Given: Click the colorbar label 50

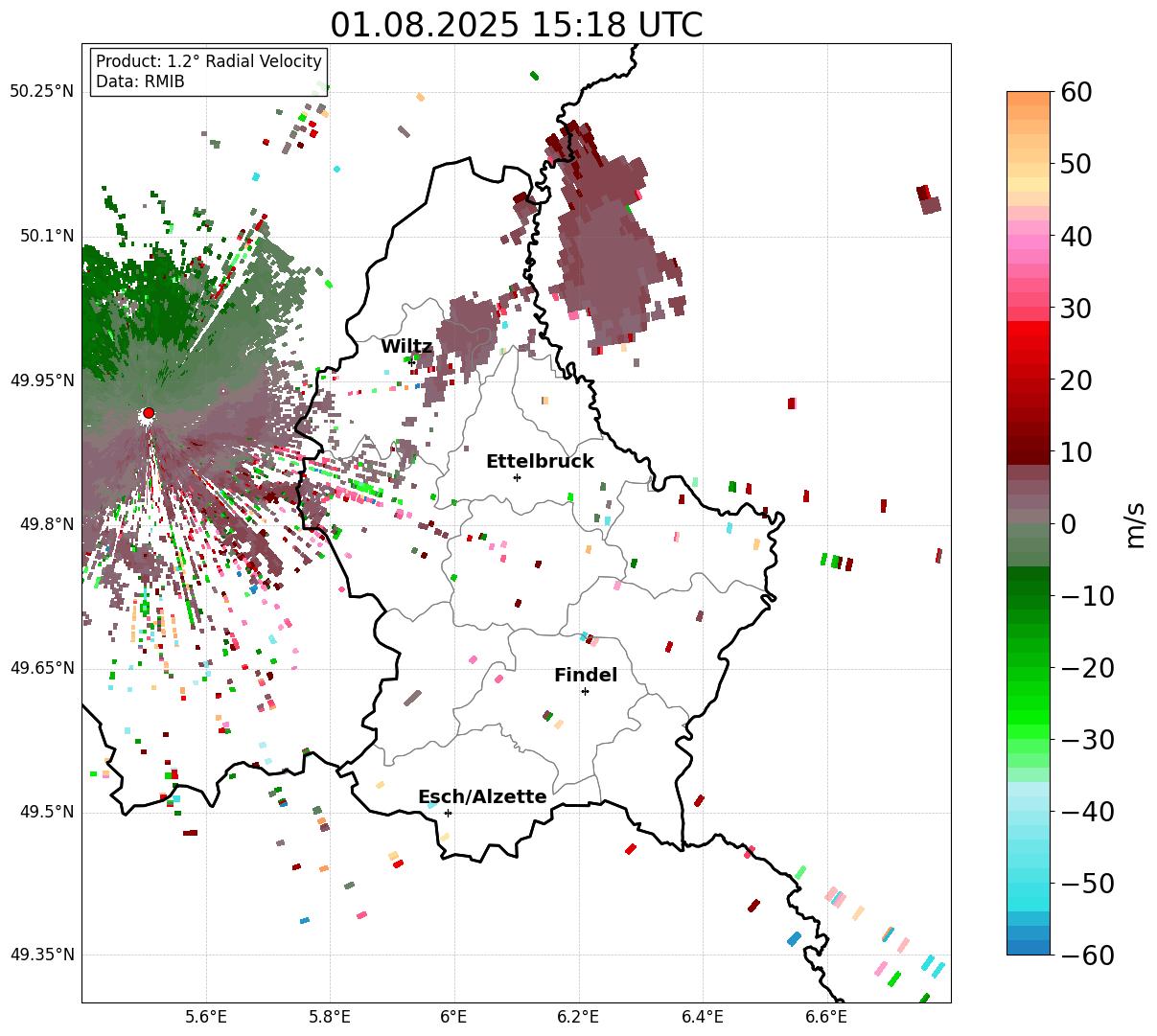Looking at the screenshot, I should pyautogui.click(x=1076, y=164).
